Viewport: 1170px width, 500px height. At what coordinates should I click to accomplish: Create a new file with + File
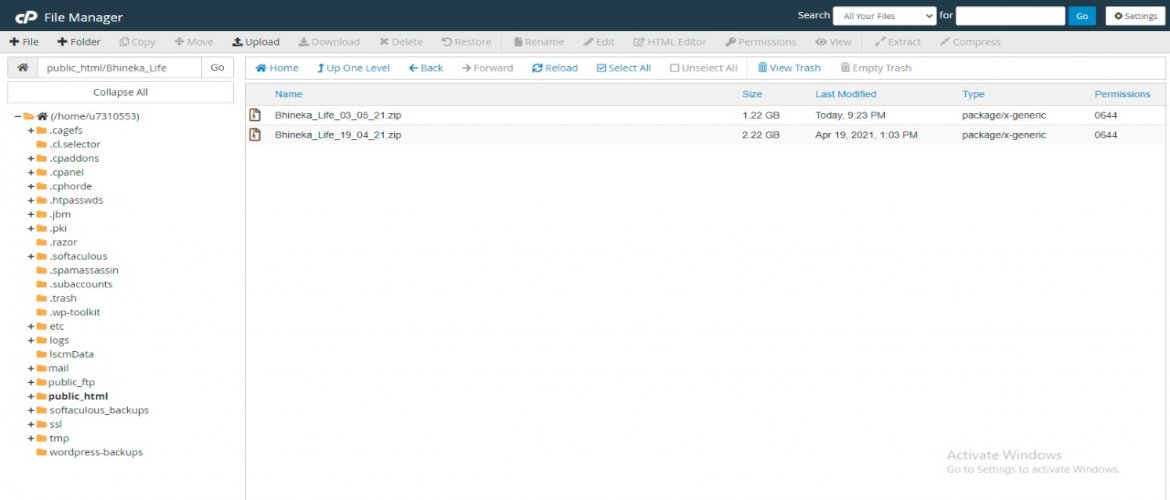(x=24, y=42)
